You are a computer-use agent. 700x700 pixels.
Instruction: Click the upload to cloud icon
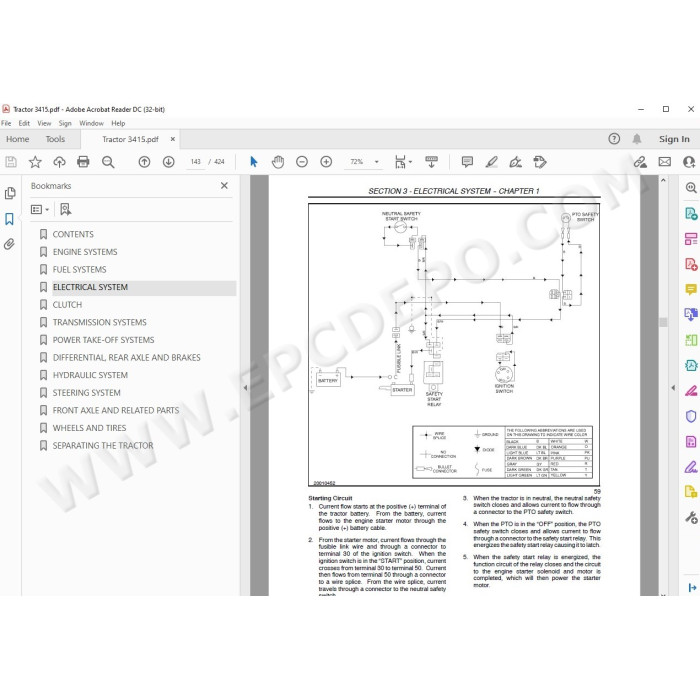(x=59, y=162)
